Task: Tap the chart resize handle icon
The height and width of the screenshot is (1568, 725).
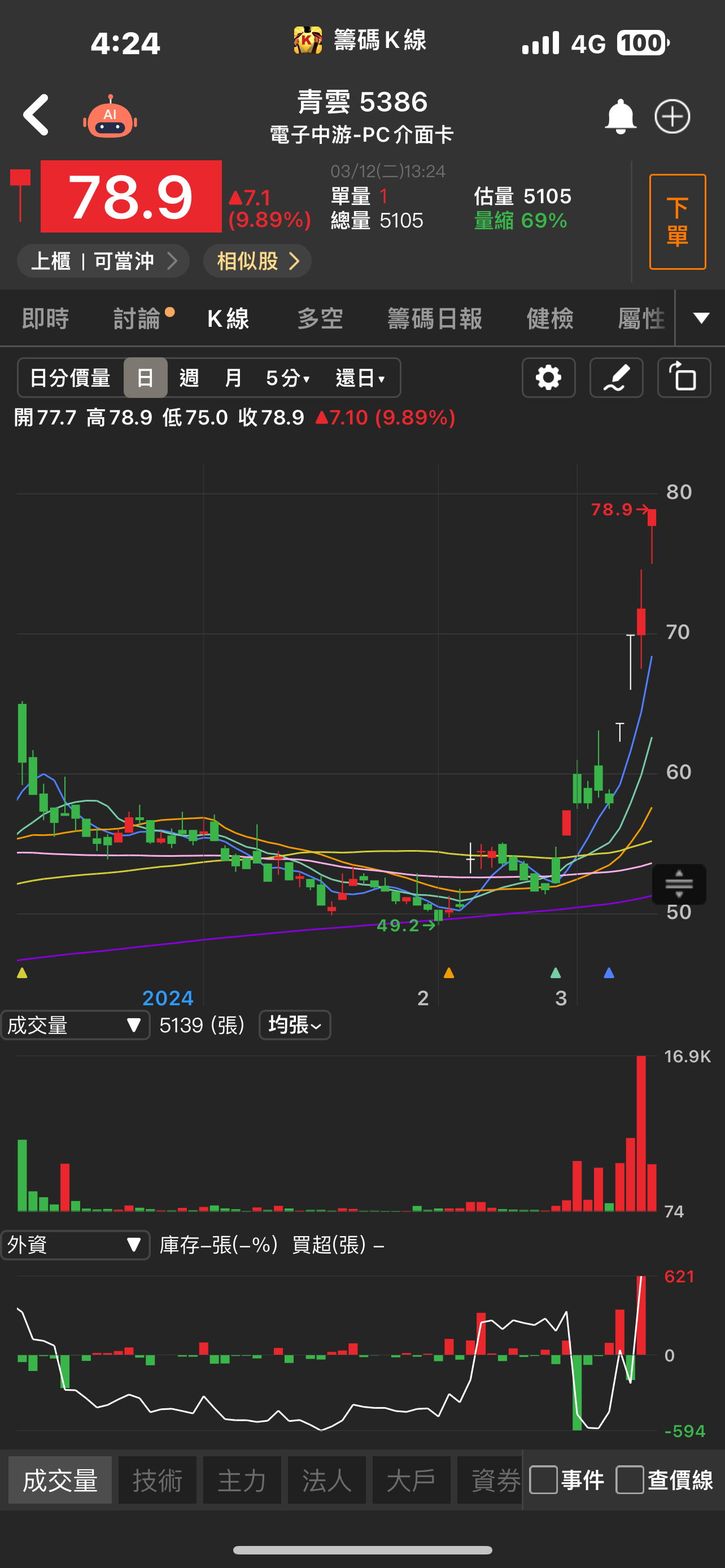Action: pos(679,884)
